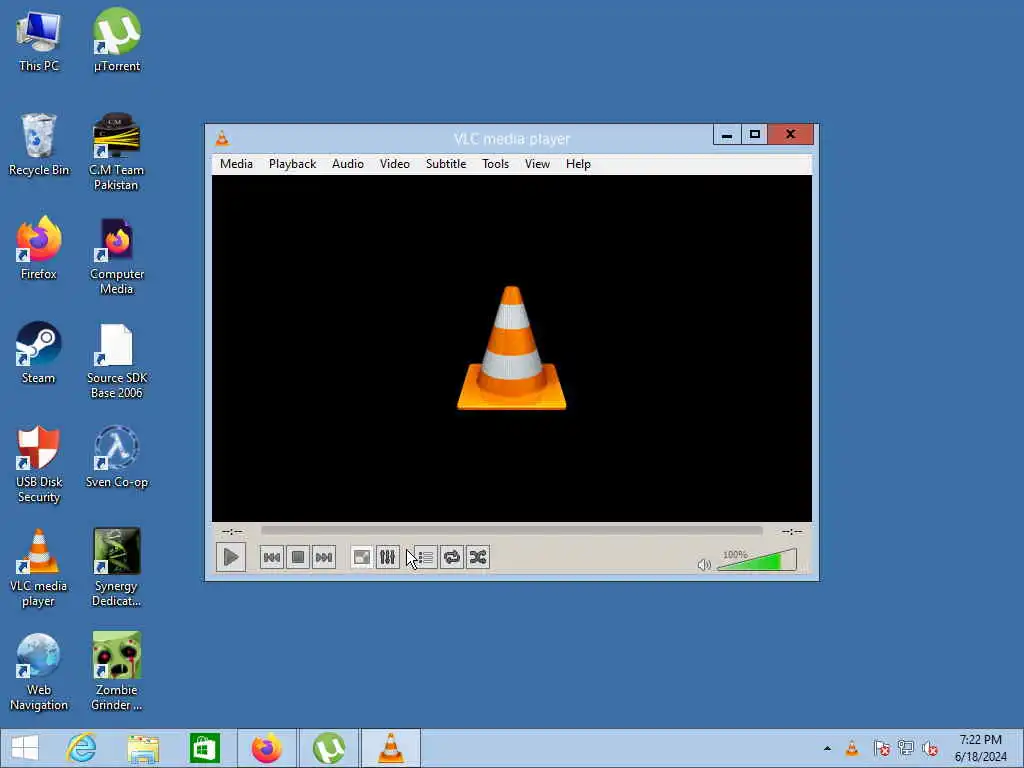Select the This PC desktop icon

(x=39, y=41)
